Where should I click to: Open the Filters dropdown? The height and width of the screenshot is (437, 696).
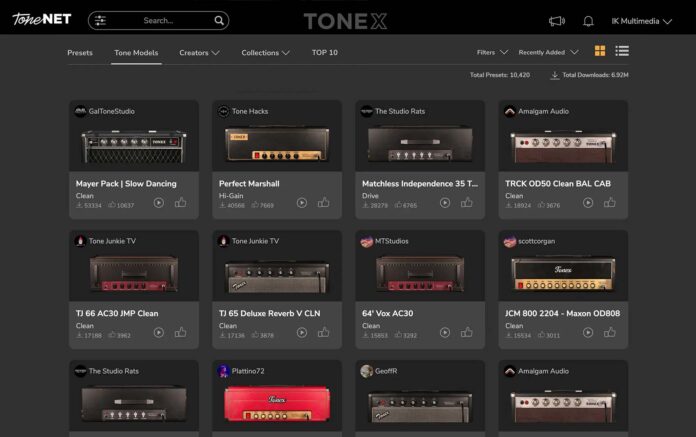492,52
